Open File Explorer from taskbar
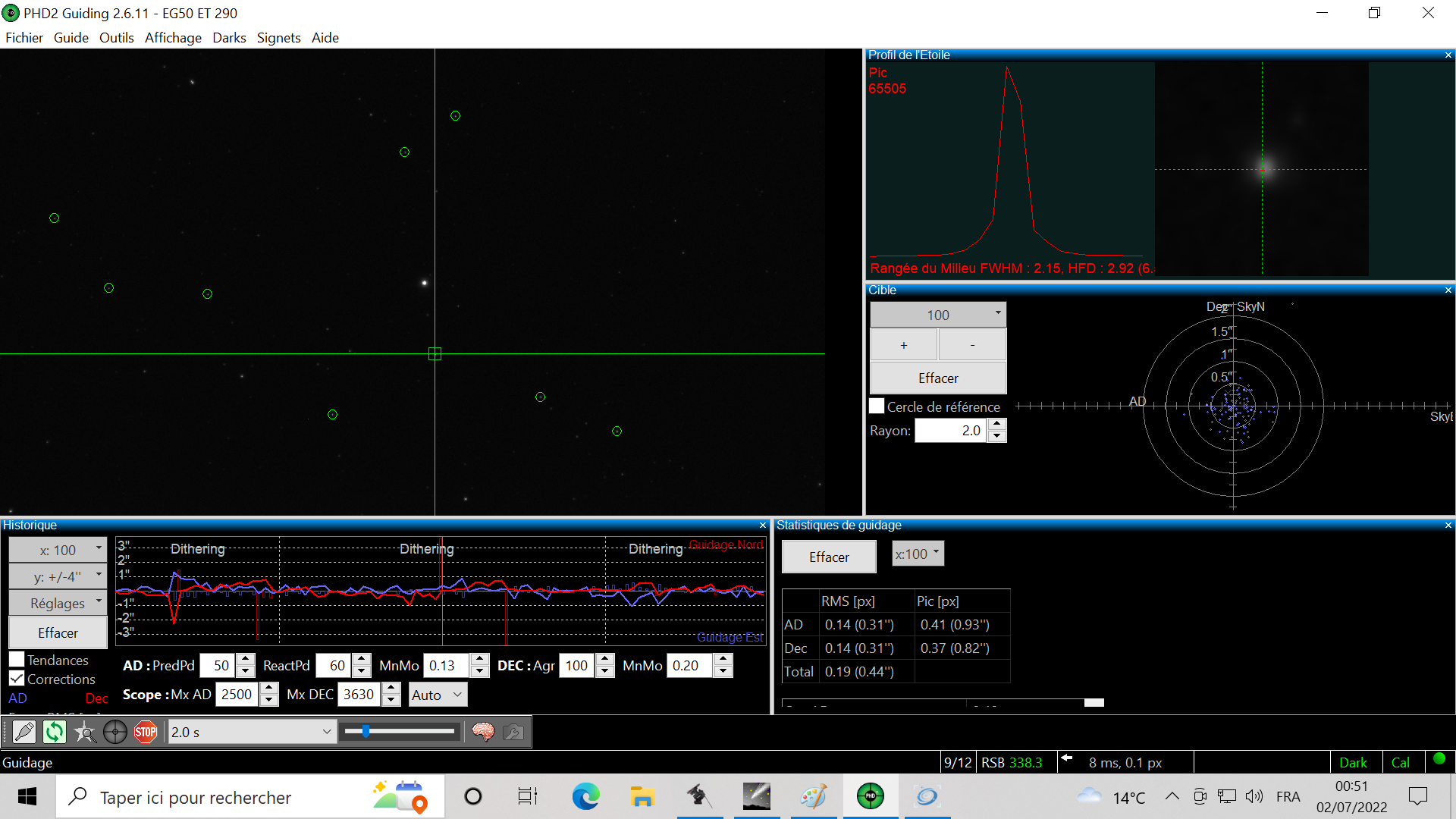1456x819 pixels. tap(642, 796)
